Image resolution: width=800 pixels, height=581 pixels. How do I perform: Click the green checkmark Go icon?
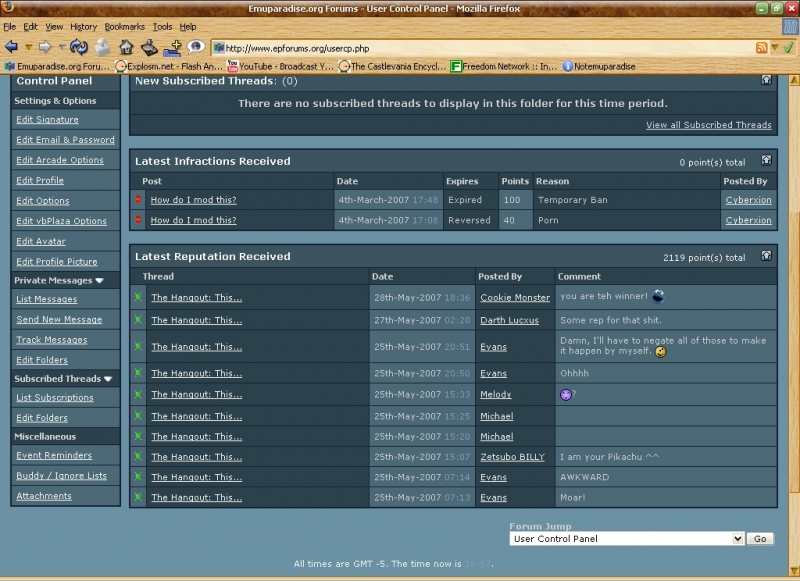click(789, 47)
